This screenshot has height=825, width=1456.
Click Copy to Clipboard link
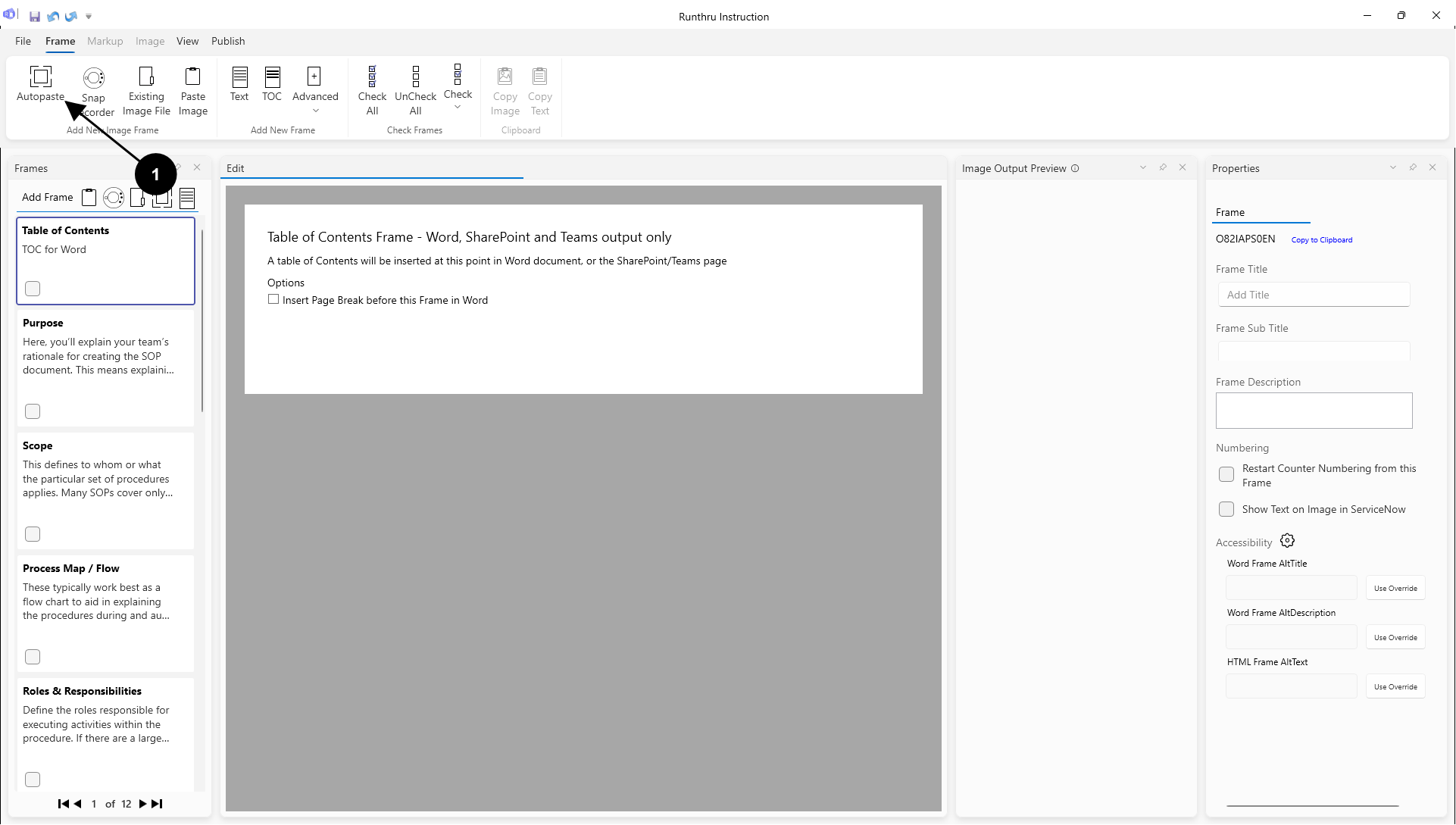1321,240
